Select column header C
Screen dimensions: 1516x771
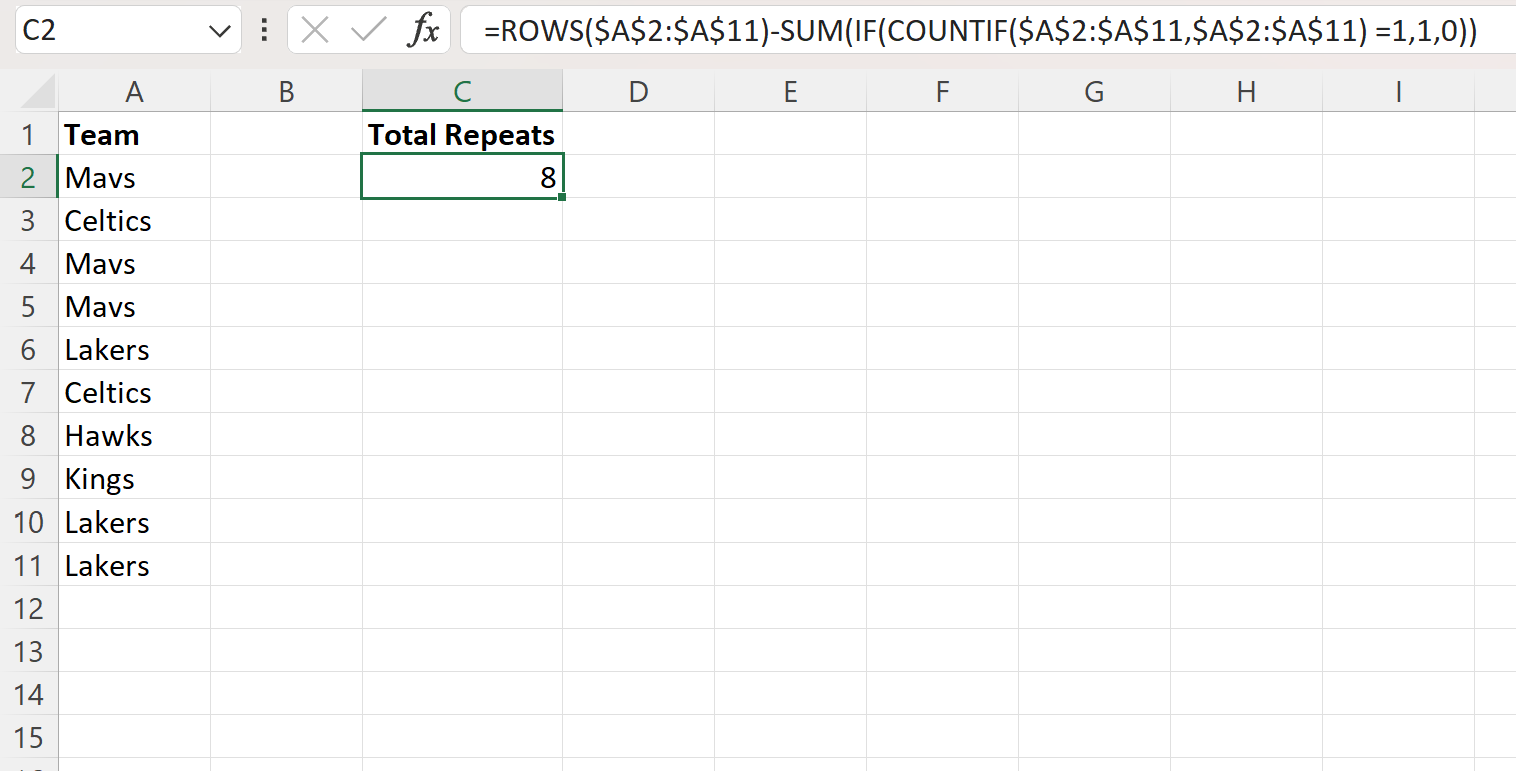pos(461,91)
